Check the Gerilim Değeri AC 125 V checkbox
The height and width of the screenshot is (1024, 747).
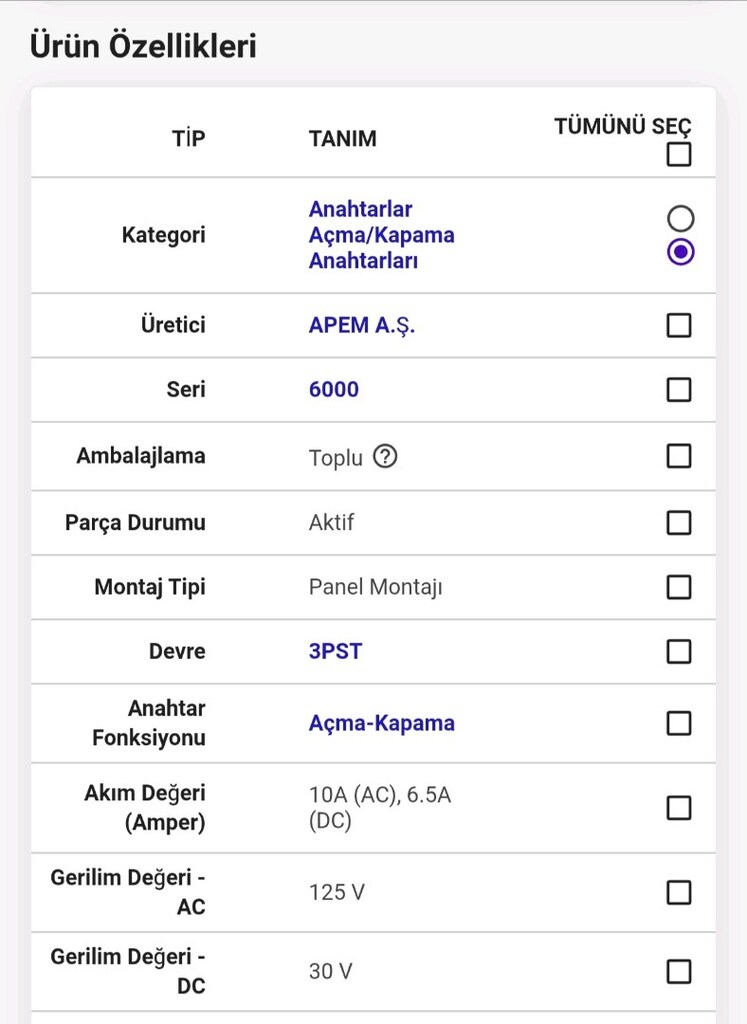coord(679,892)
